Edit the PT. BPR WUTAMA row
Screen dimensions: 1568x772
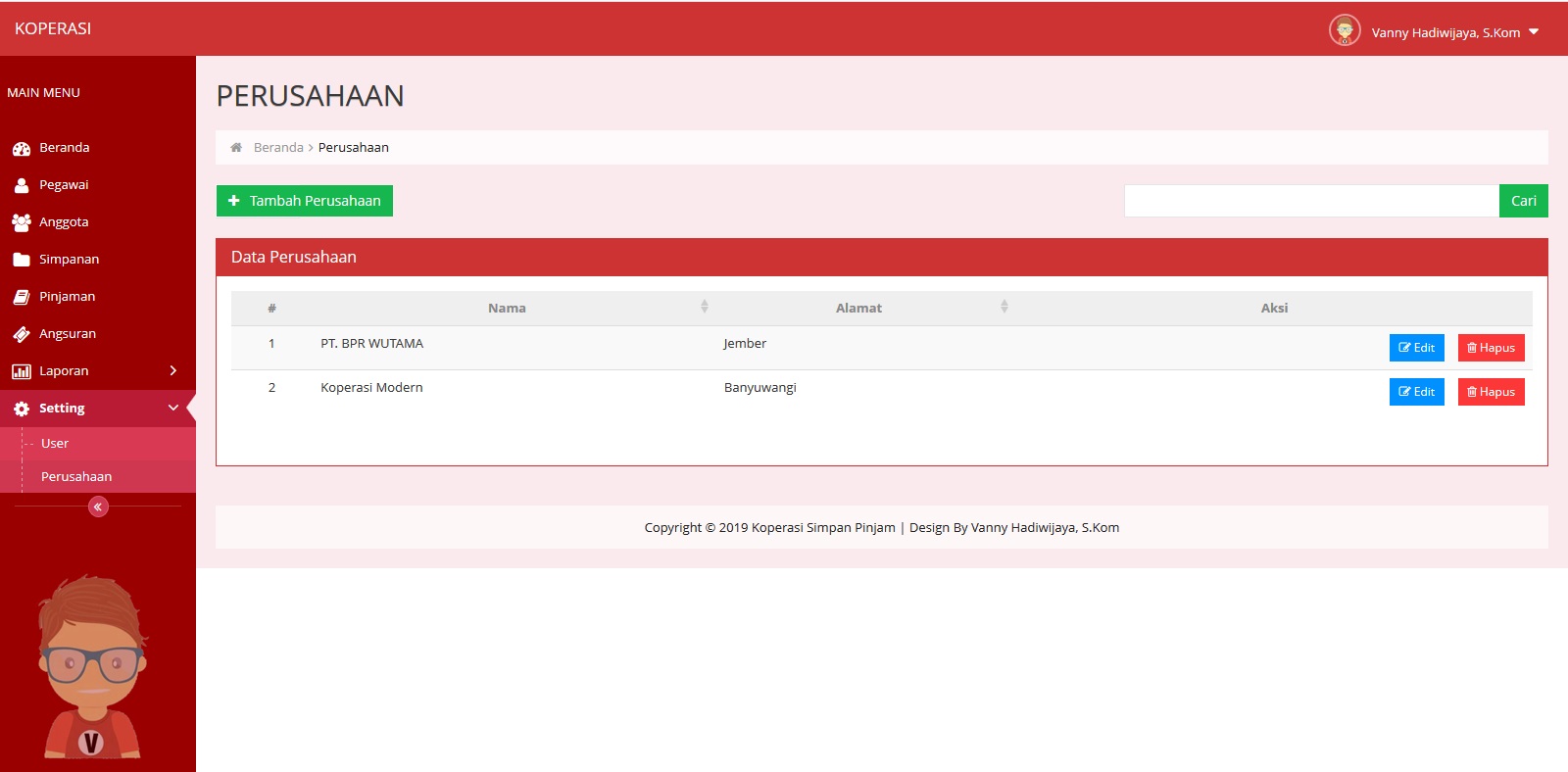(1417, 348)
